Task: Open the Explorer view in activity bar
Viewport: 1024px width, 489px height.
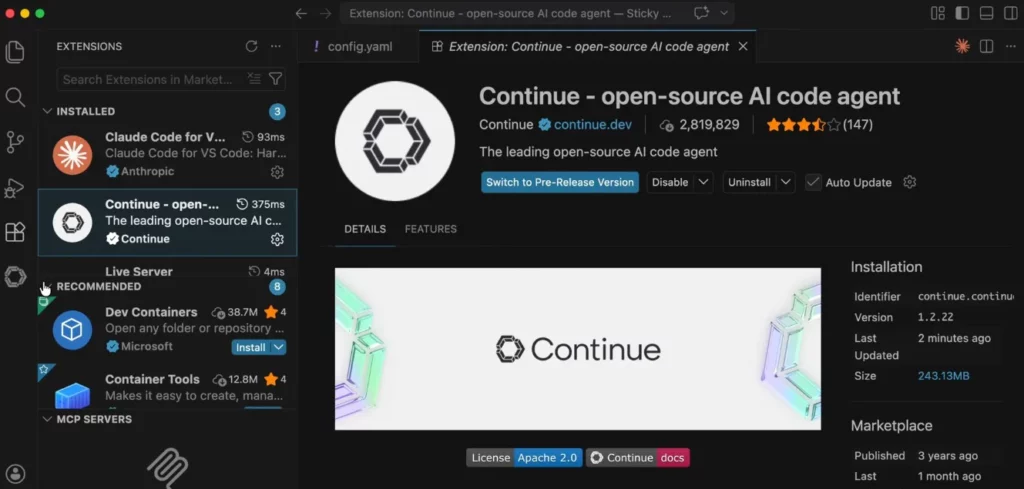Action: [x=15, y=52]
